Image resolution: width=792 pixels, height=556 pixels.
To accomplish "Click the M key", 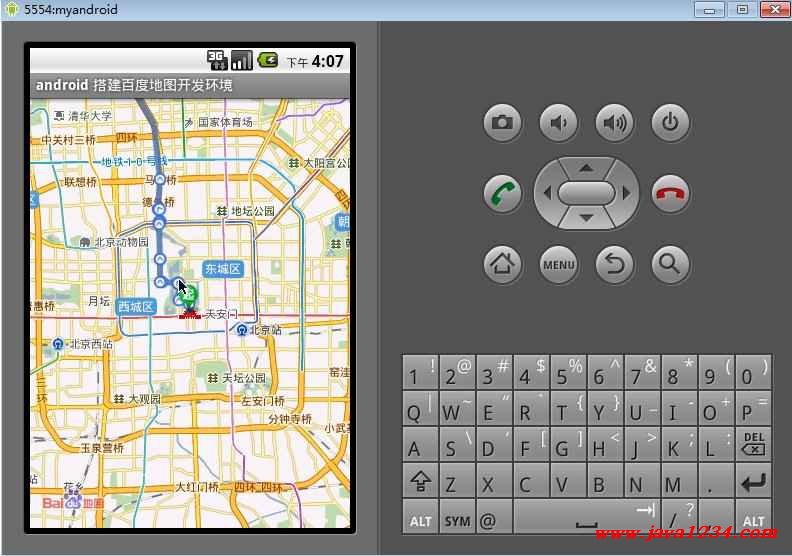I will pos(679,481).
